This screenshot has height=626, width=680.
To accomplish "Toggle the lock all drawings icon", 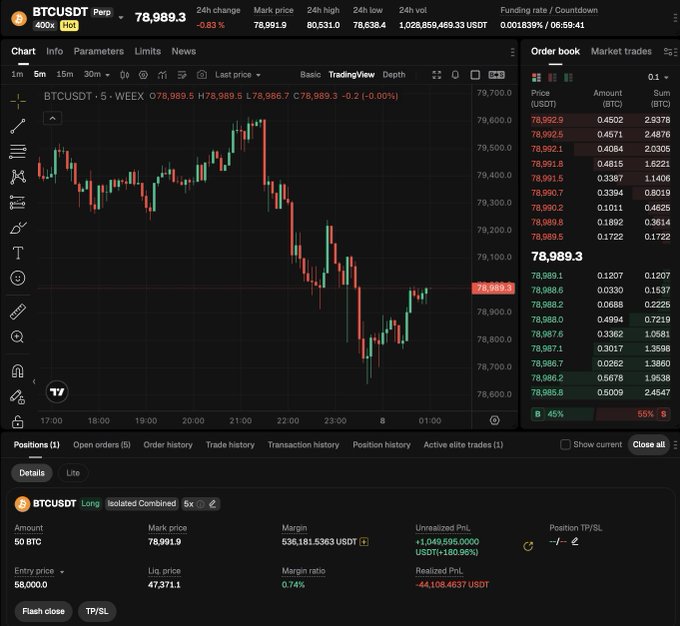I will pos(18,421).
